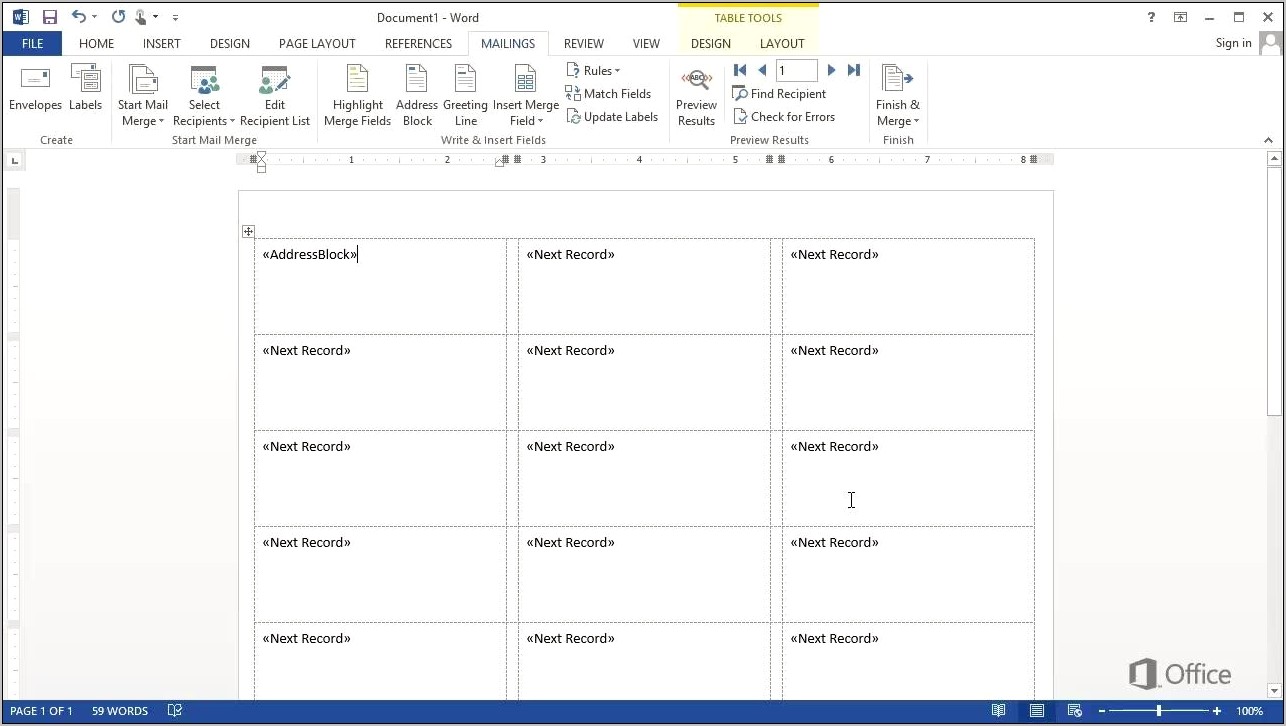Expand Start Mail Merge menu
The image size is (1286, 726).
(x=143, y=96)
